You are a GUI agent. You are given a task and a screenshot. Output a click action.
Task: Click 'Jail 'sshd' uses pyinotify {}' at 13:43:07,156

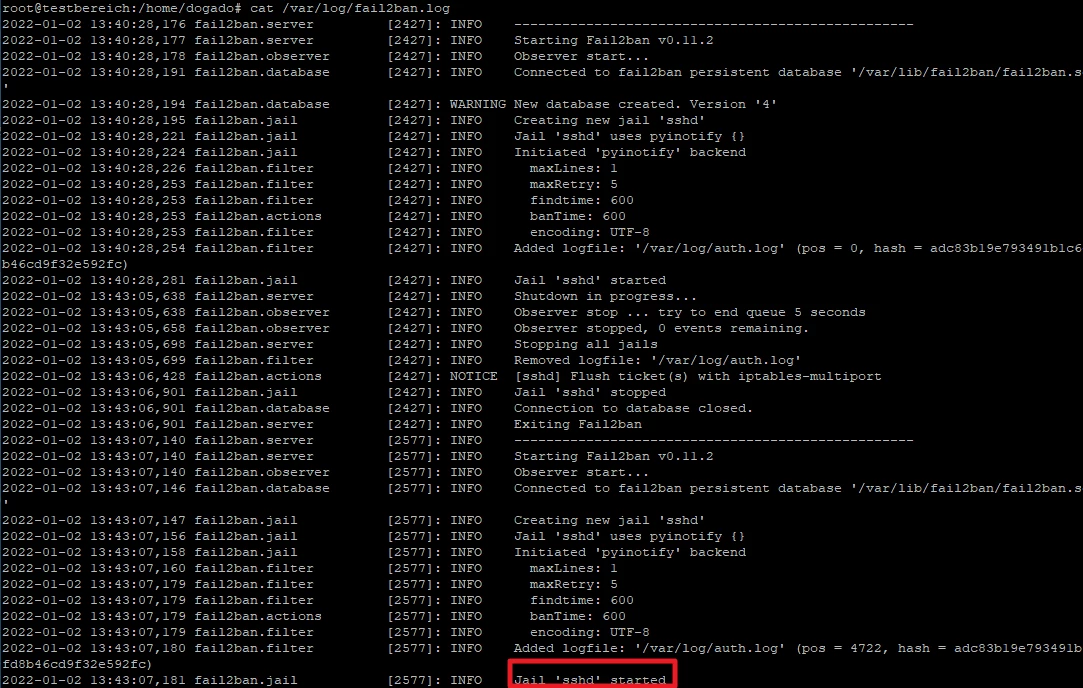629,536
